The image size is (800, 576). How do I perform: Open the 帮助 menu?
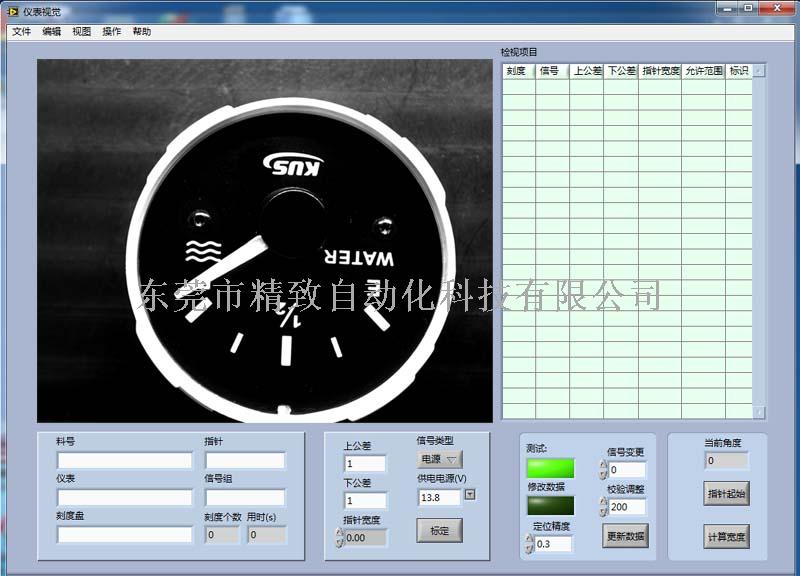point(142,32)
